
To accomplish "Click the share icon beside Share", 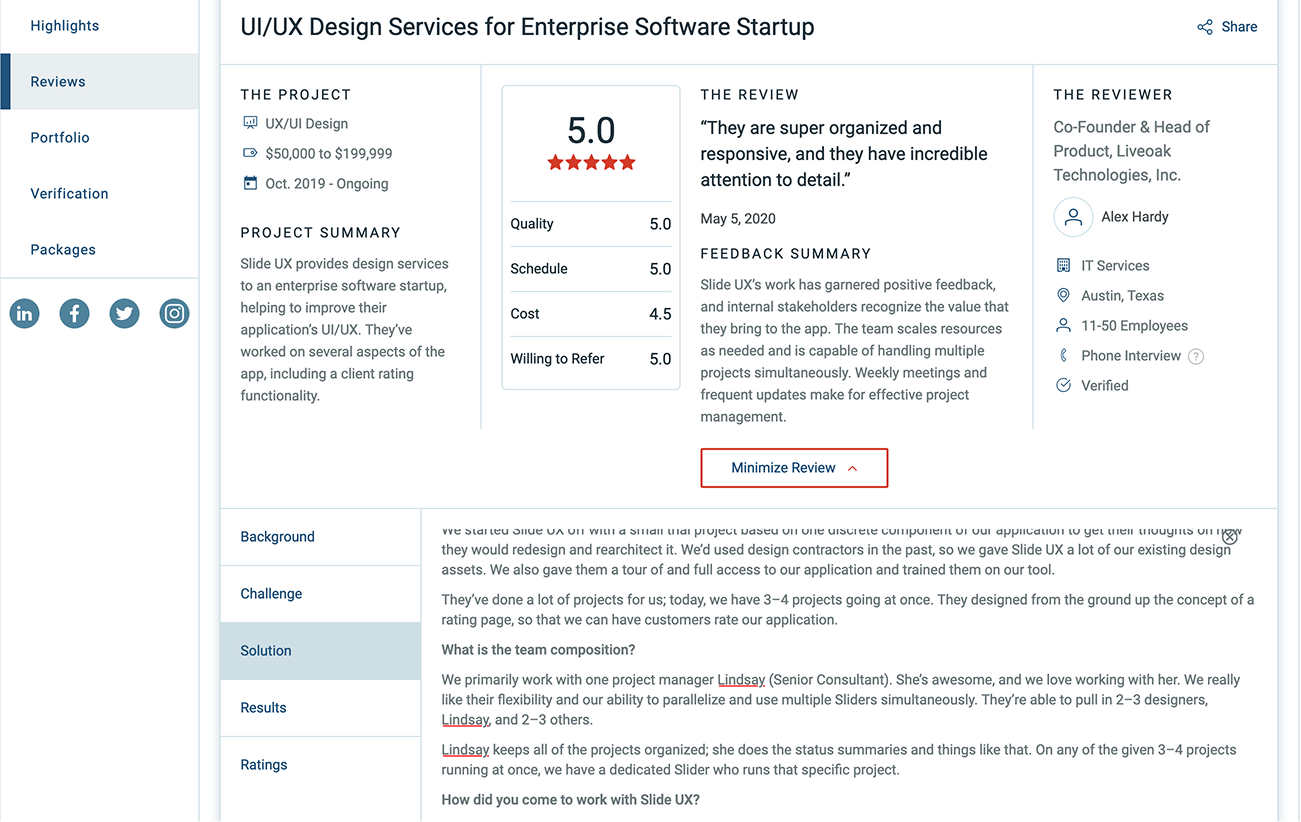I will [x=1205, y=27].
